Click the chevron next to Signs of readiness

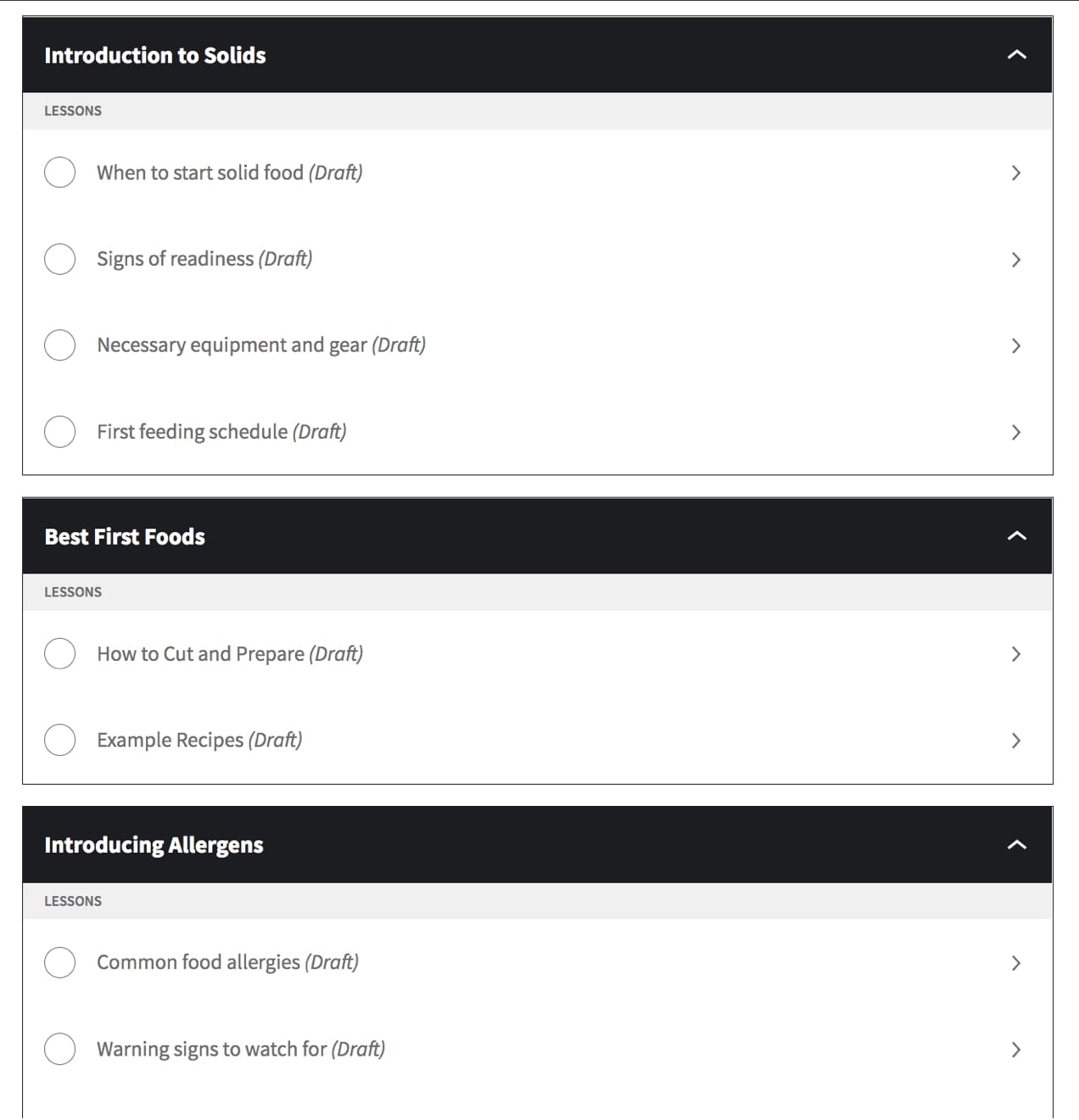pyautogui.click(x=1016, y=260)
